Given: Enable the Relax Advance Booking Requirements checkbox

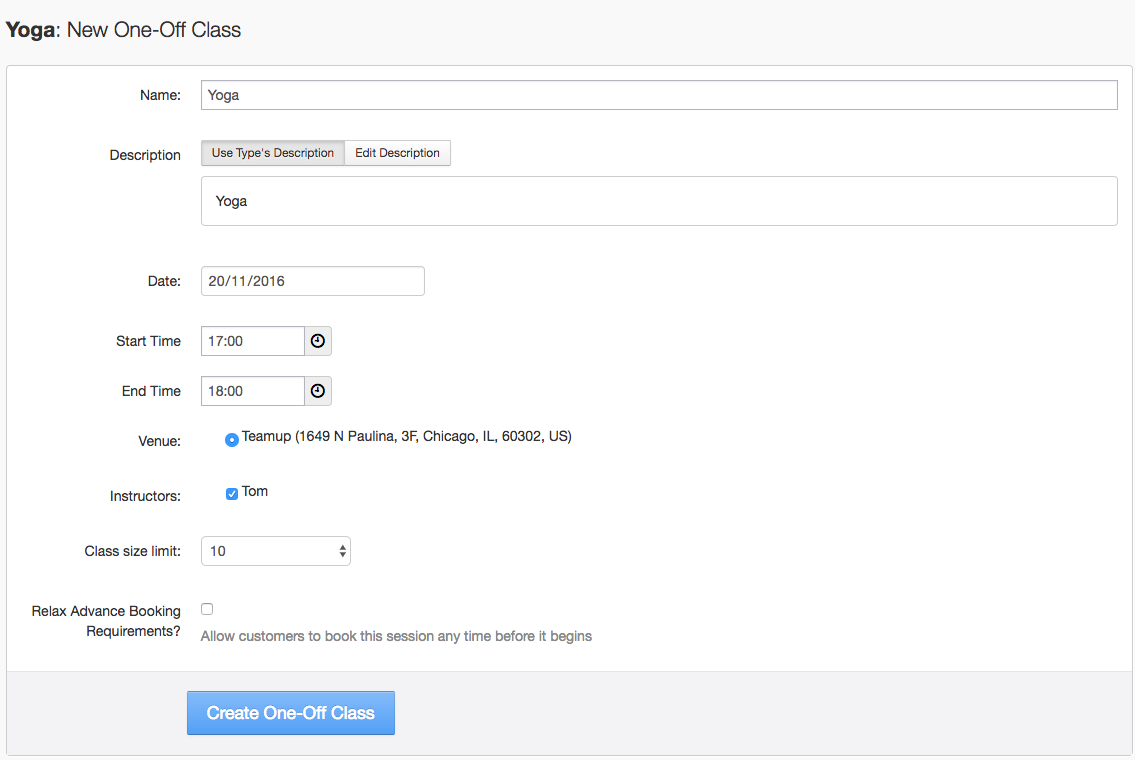Looking at the screenshot, I should (207, 608).
